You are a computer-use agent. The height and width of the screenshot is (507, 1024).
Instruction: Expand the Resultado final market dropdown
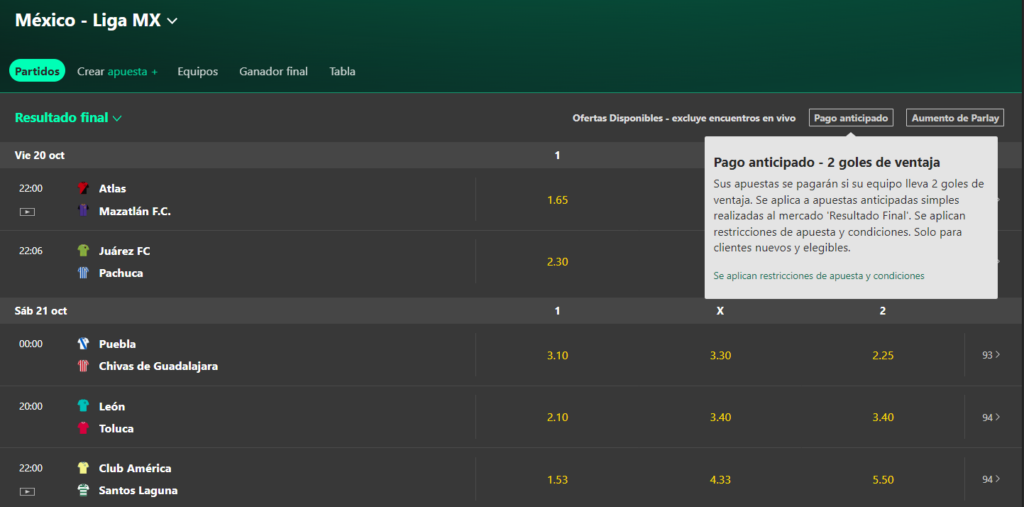point(69,118)
